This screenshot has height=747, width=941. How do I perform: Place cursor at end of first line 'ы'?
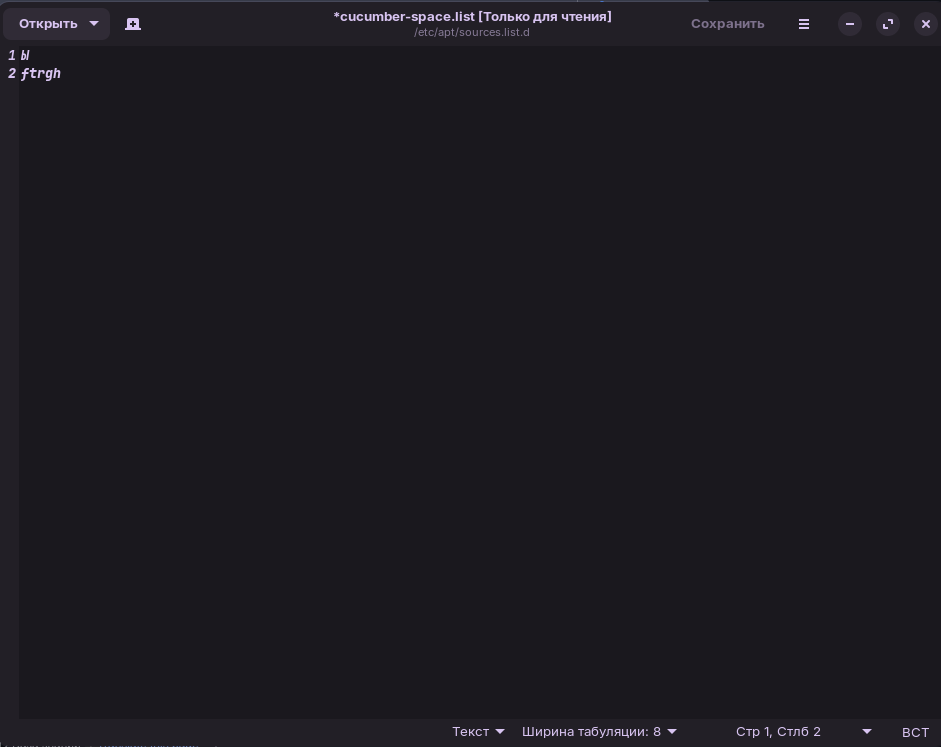click(x=29, y=56)
